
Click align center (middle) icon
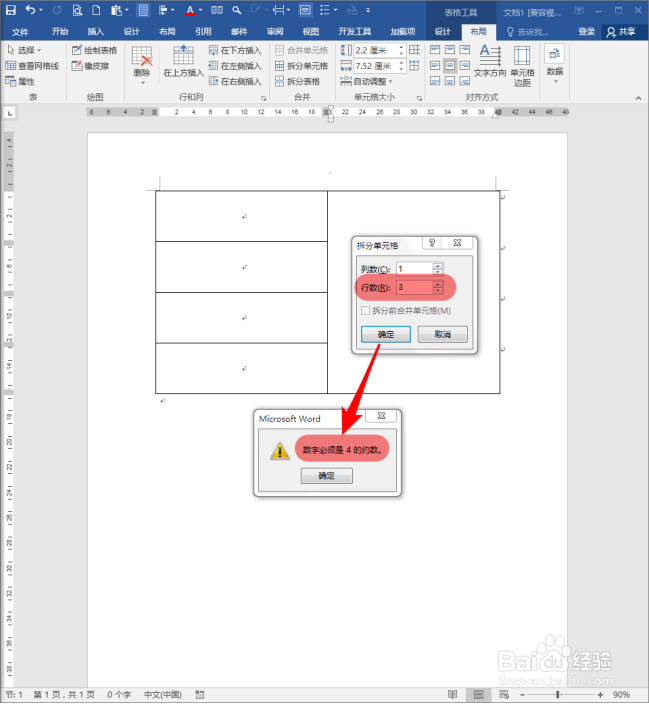point(450,66)
